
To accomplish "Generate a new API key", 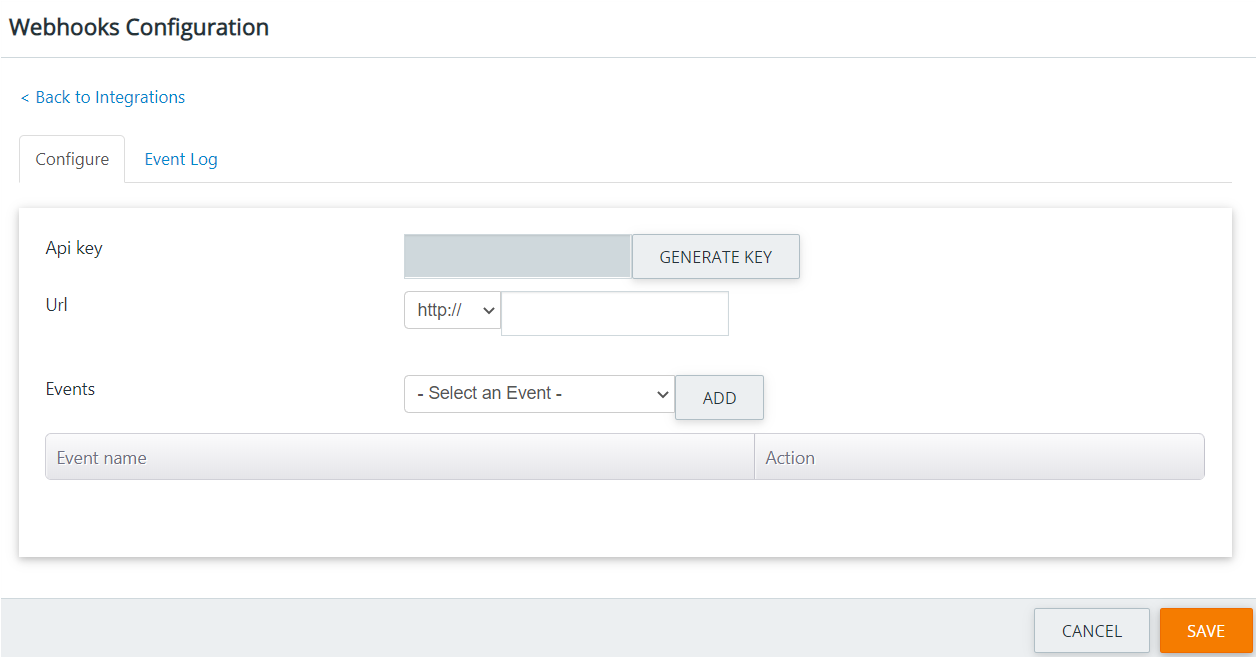I will pos(716,257).
